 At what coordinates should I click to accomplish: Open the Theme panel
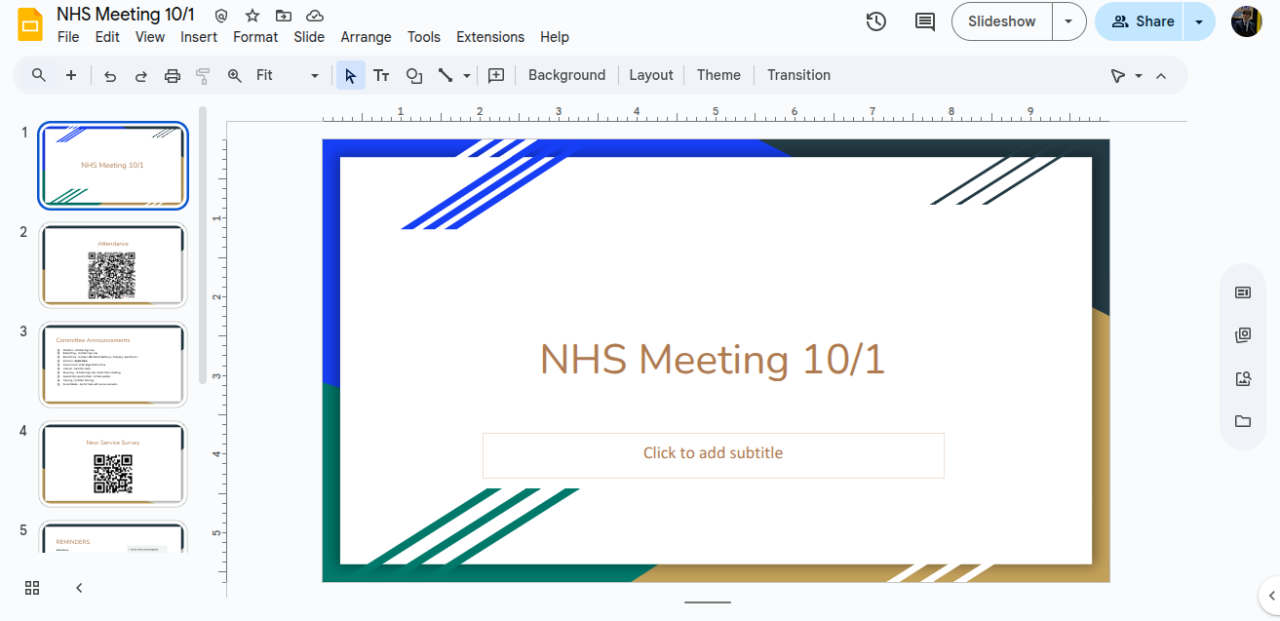[x=719, y=75]
